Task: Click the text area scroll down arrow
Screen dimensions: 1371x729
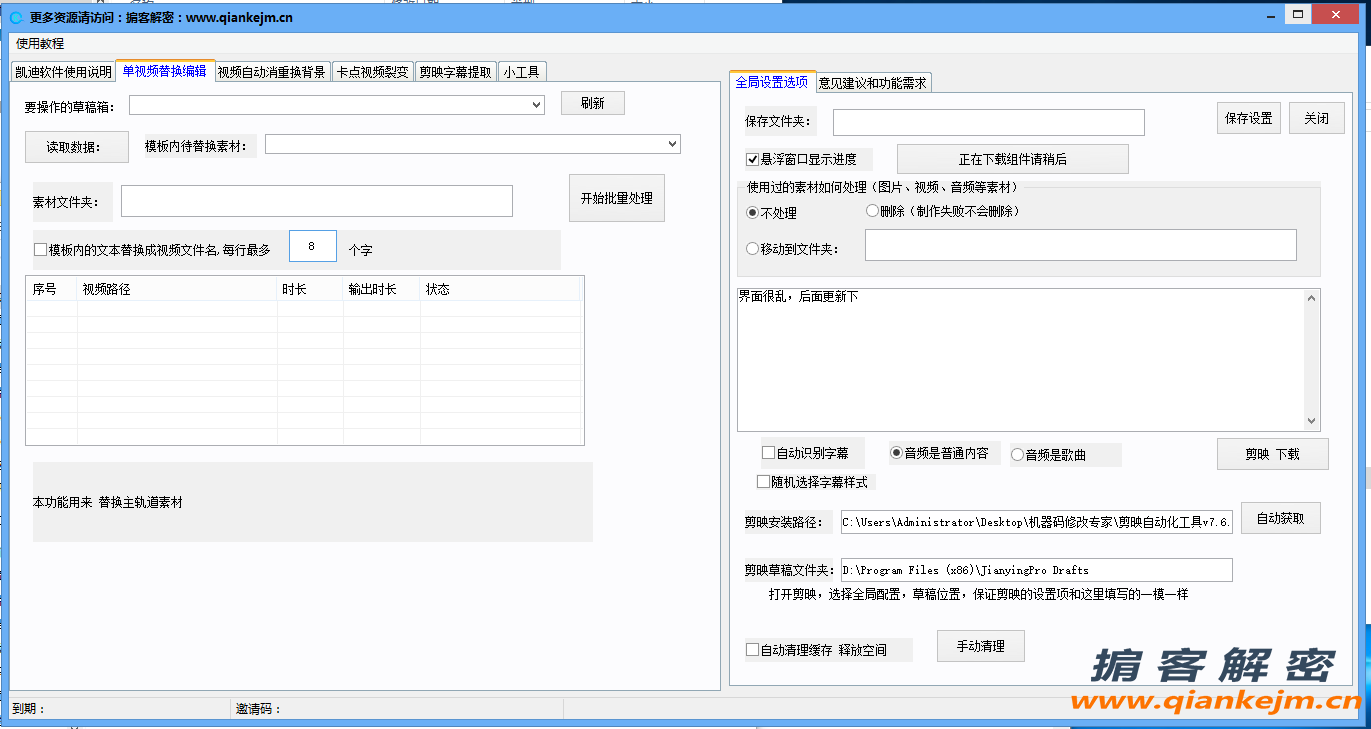Action: pyautogui.click(x=1312, y=423)
